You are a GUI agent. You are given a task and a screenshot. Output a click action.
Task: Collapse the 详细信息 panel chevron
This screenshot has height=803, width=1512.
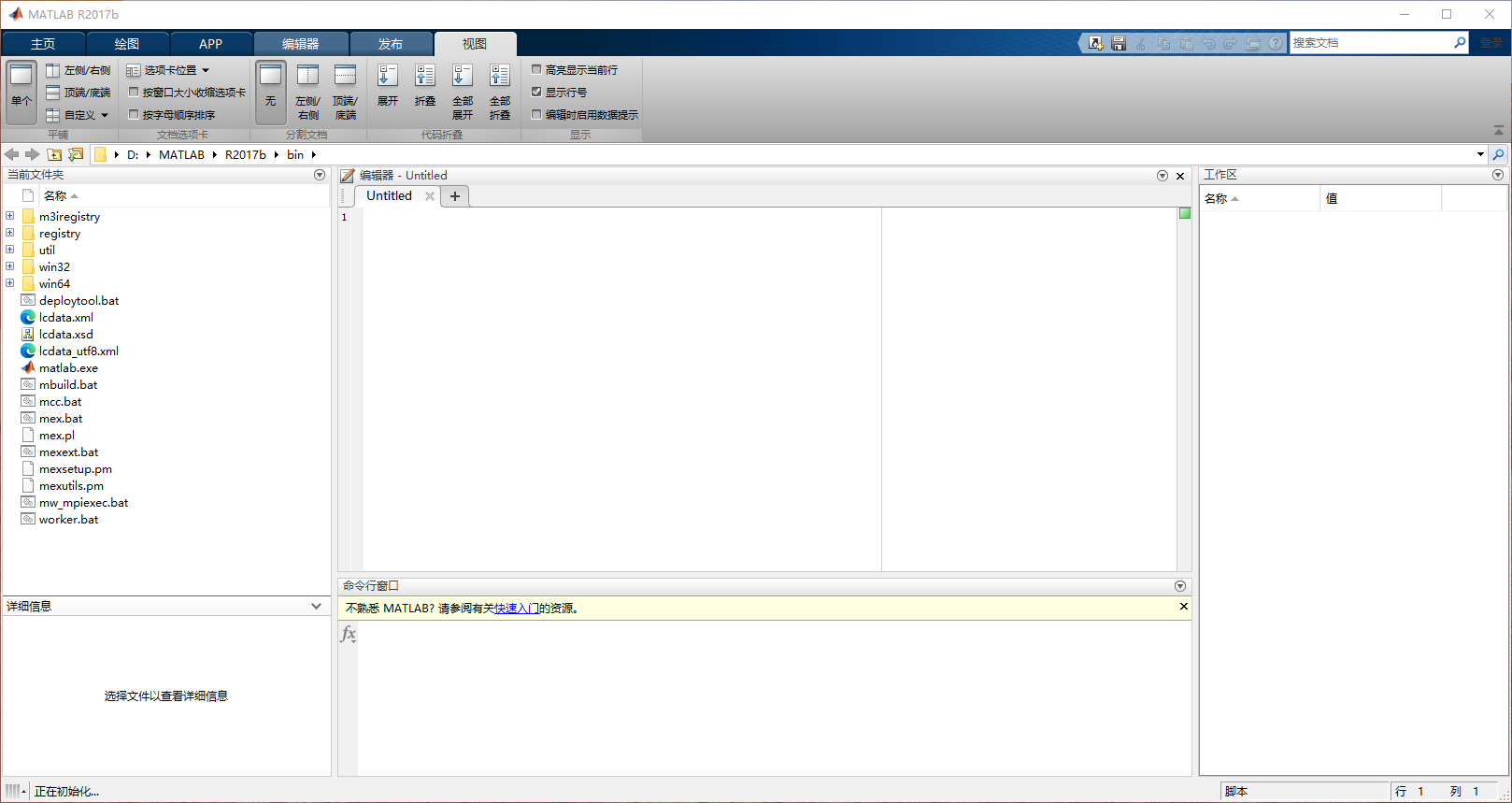point(317,607)
